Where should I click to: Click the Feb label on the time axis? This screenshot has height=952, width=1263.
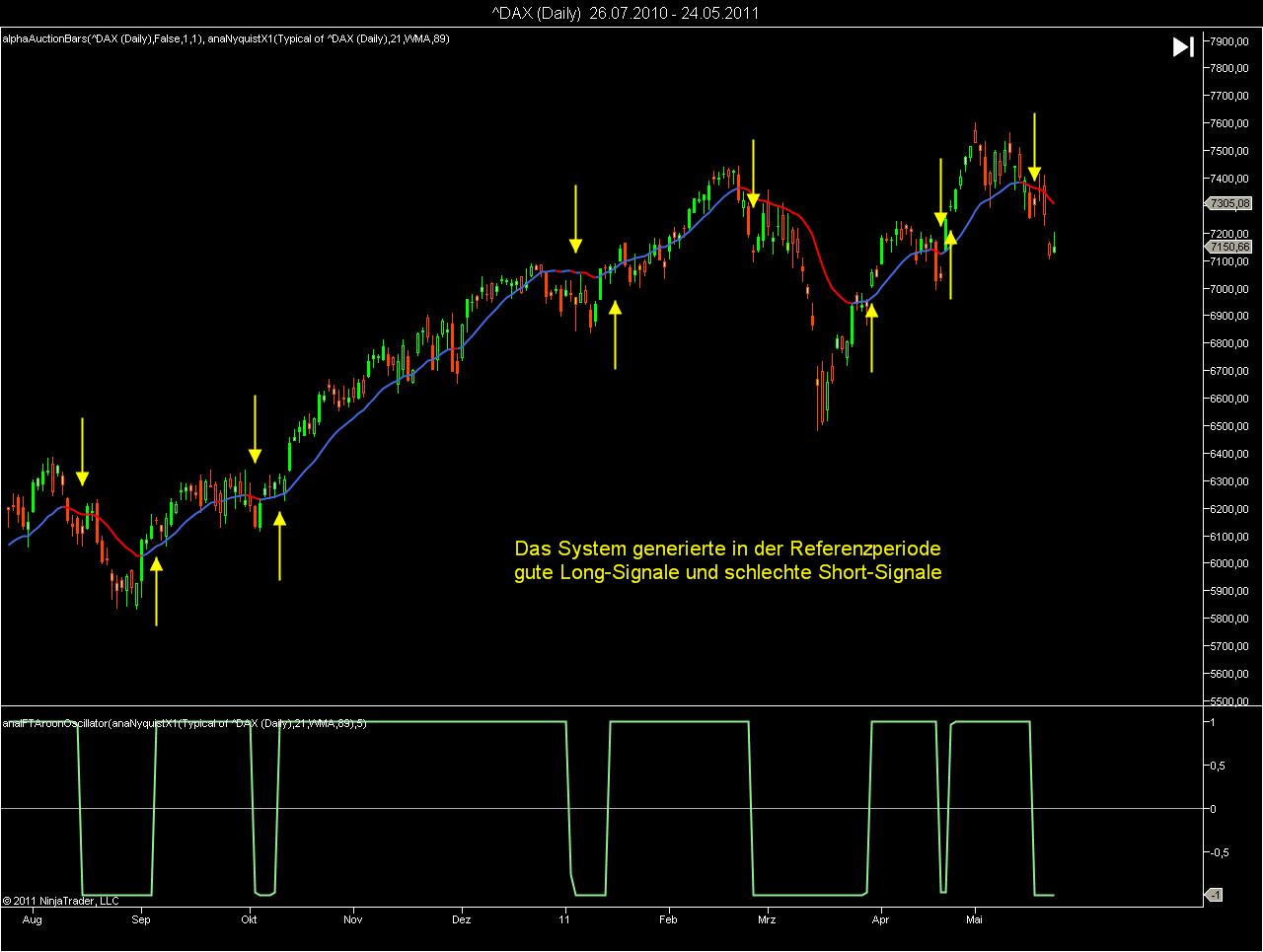pos(668,919)
